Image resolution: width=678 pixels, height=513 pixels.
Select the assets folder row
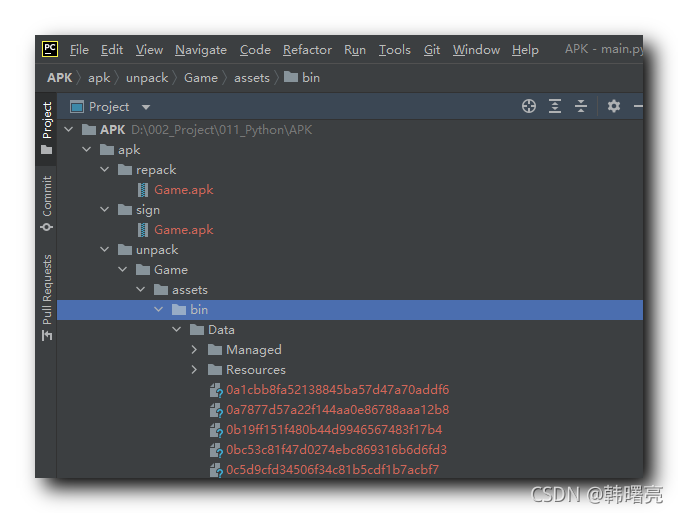point(350,289)
